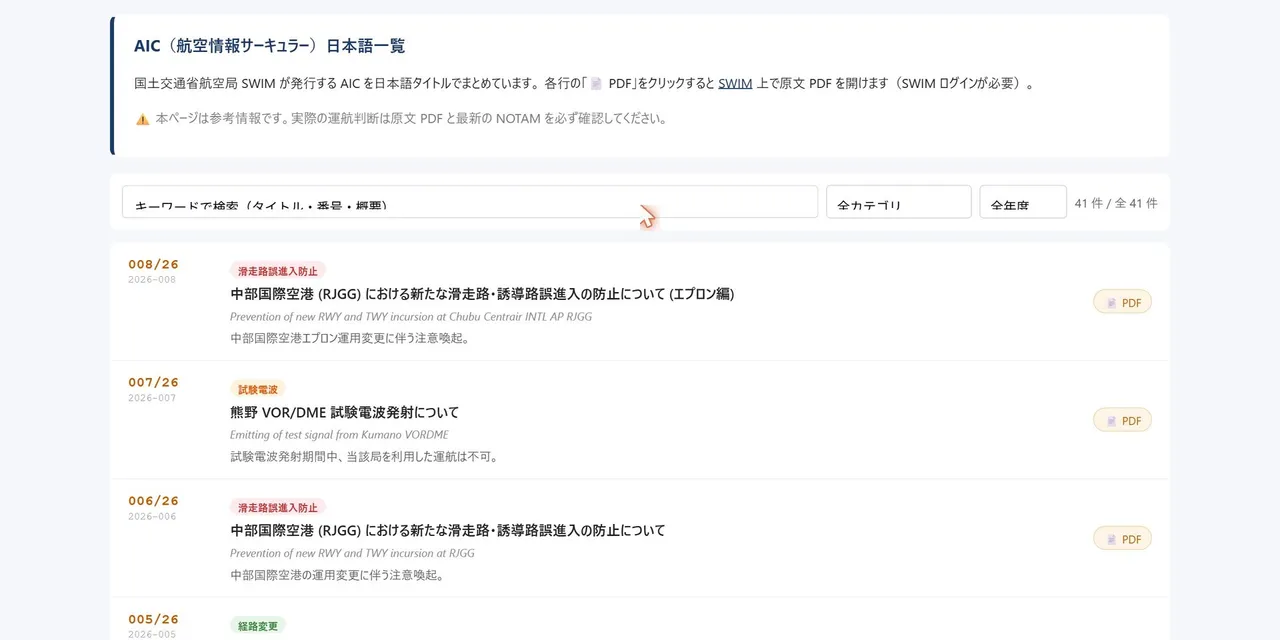The height and width of the screenshot is (640, 1280).
Task: Click subtitle Prevention of new RWY... at RJGG
Action: (x=352, y=553)
